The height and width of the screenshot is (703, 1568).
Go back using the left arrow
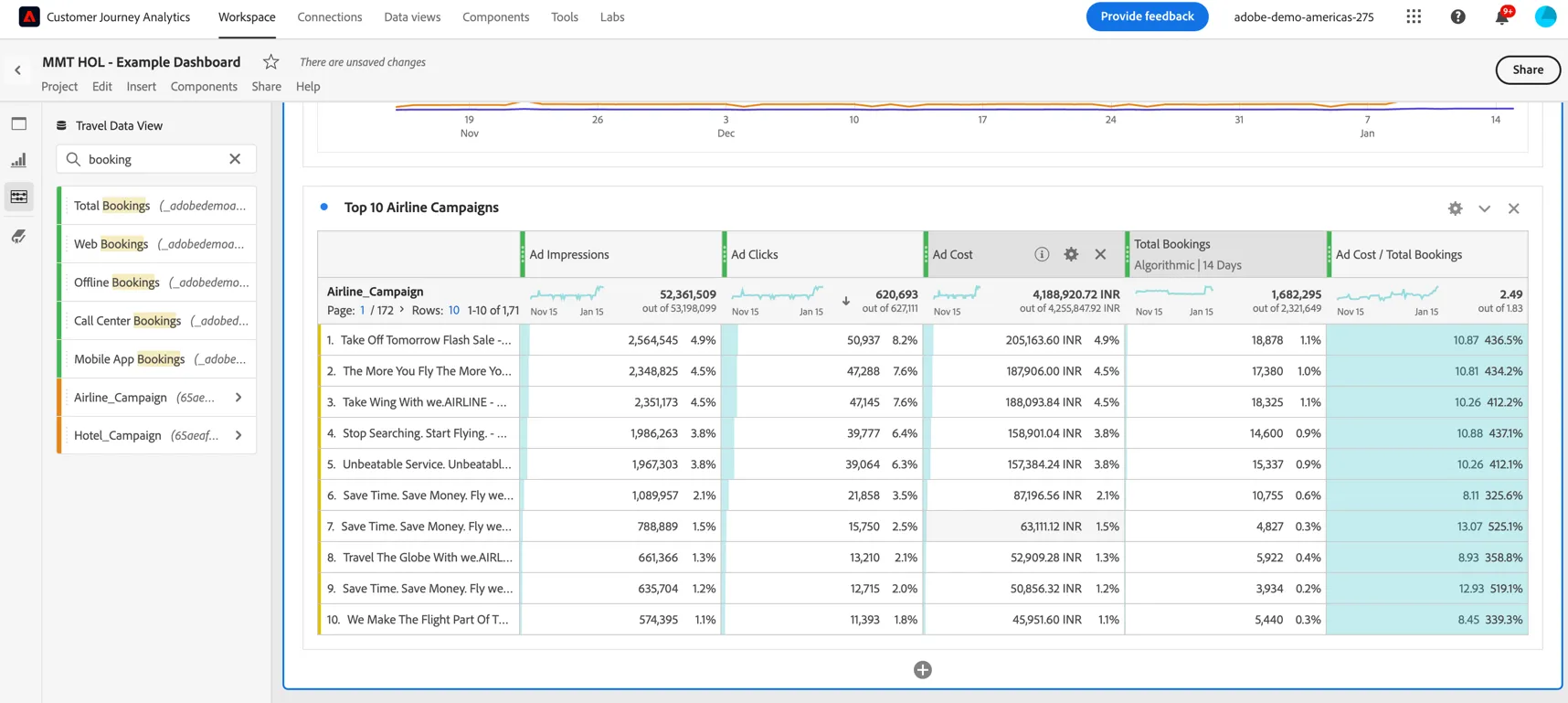(x=17, y=70)
